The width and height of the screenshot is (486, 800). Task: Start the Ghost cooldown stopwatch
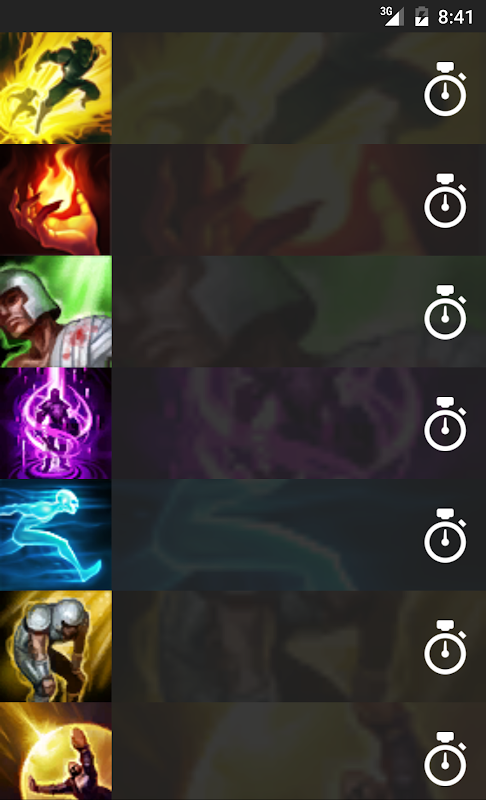coord(445,536)
